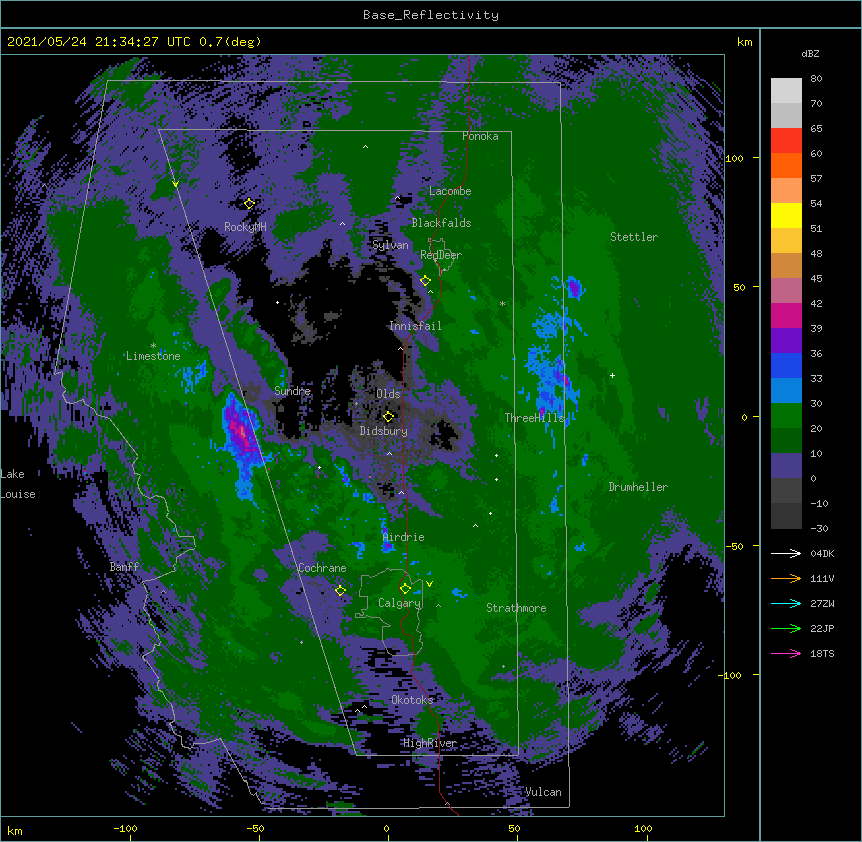Click the Sylvan label
Screen dimensions: 862x842
pos(390,245)
